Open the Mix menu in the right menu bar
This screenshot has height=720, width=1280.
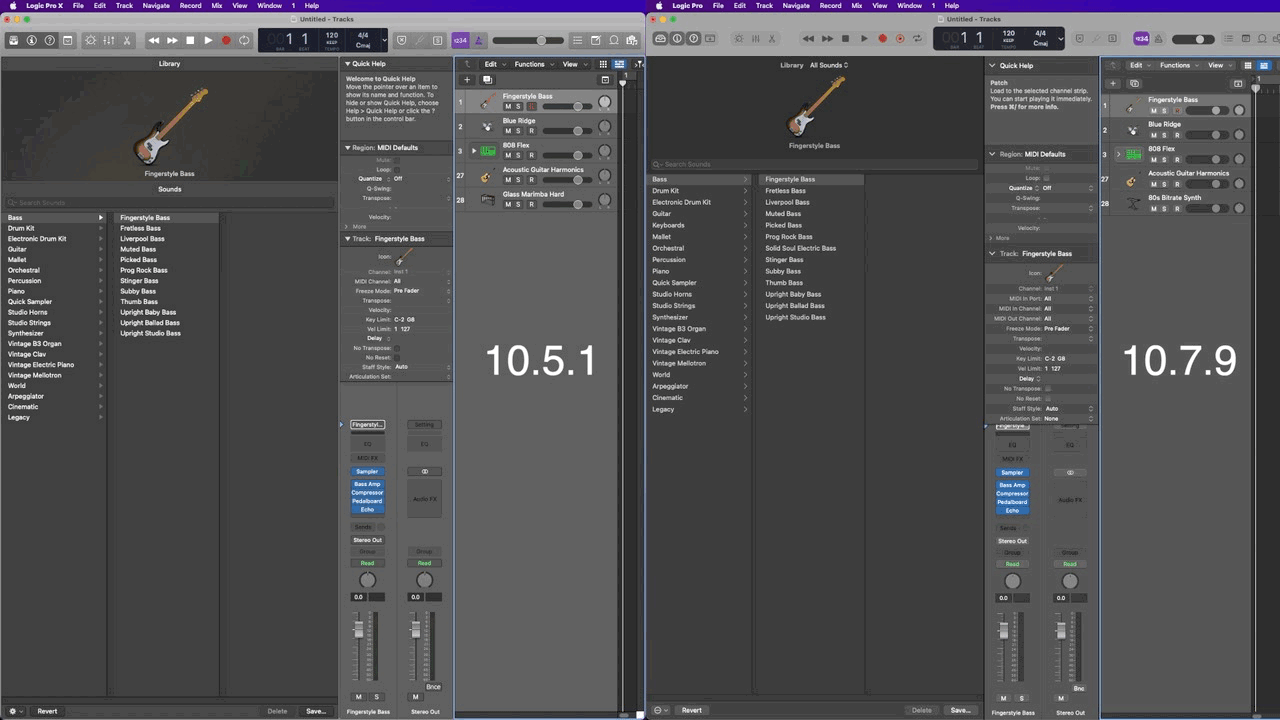tap(857, 5)
